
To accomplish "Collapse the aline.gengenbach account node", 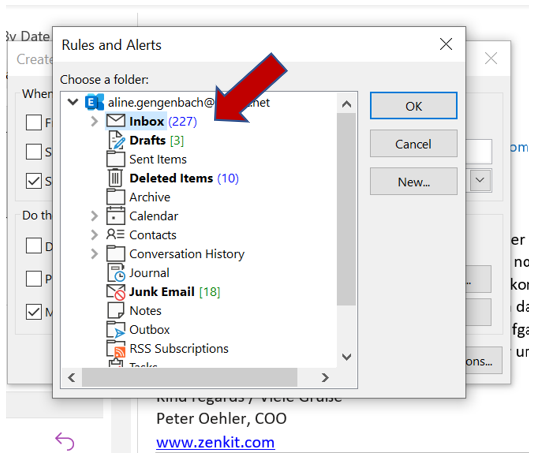I will point(73,102).
